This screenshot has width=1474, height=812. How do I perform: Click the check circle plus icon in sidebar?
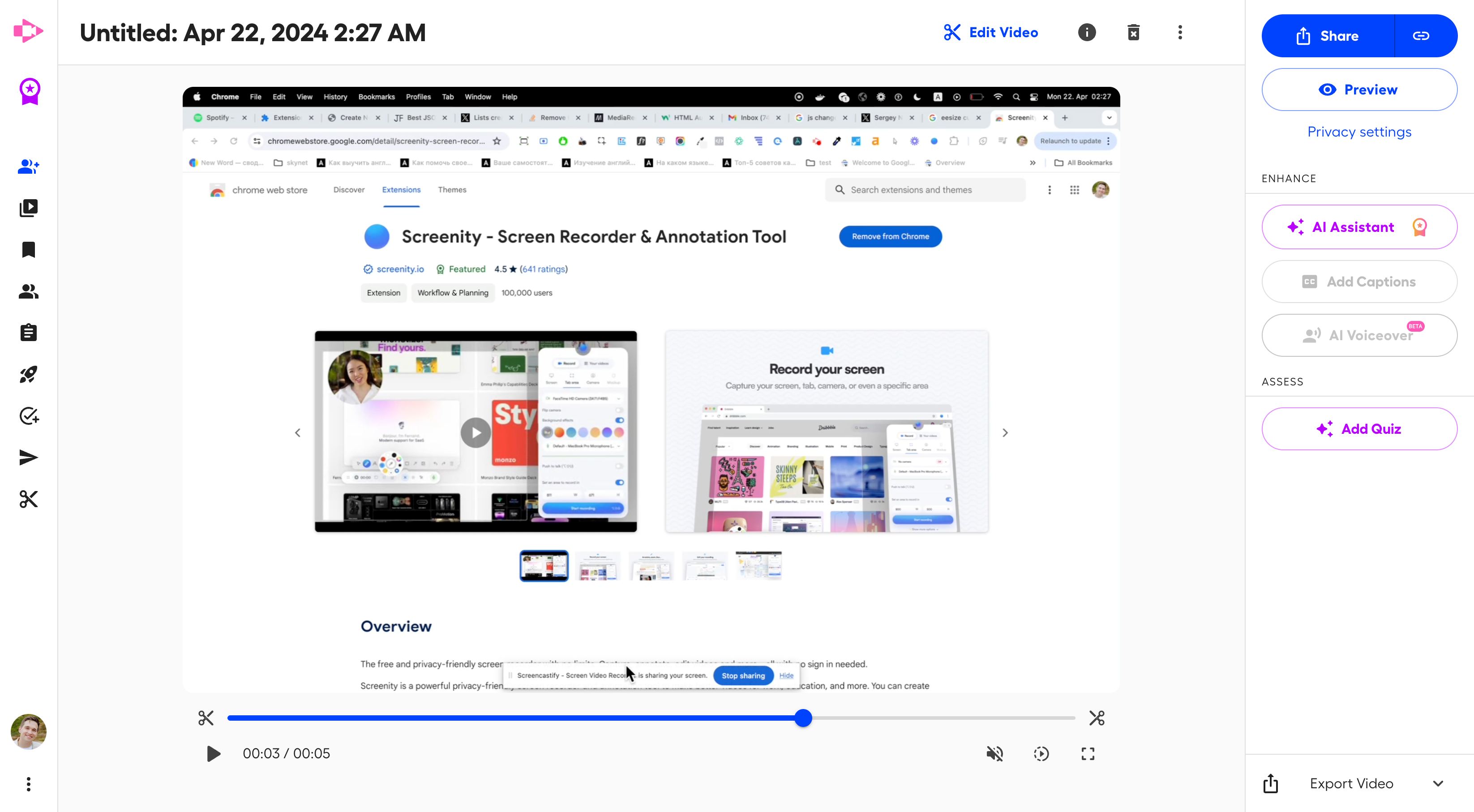tap(29, 416)
